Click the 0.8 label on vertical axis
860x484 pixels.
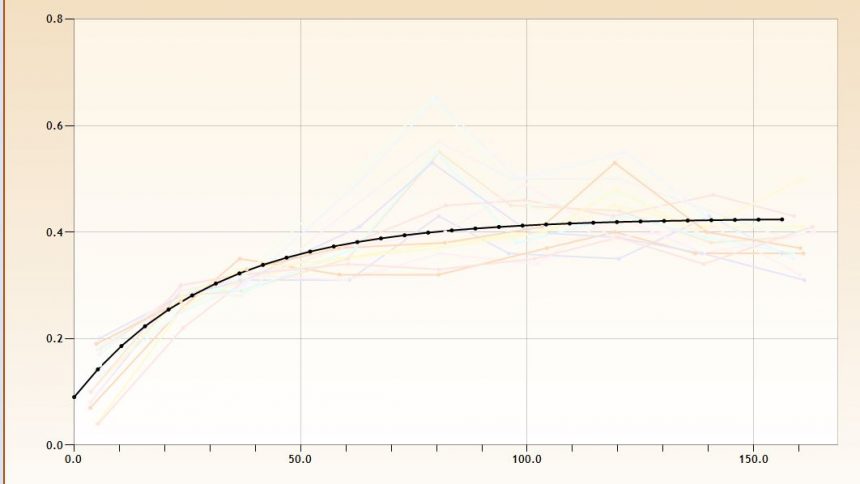(54, 19)
